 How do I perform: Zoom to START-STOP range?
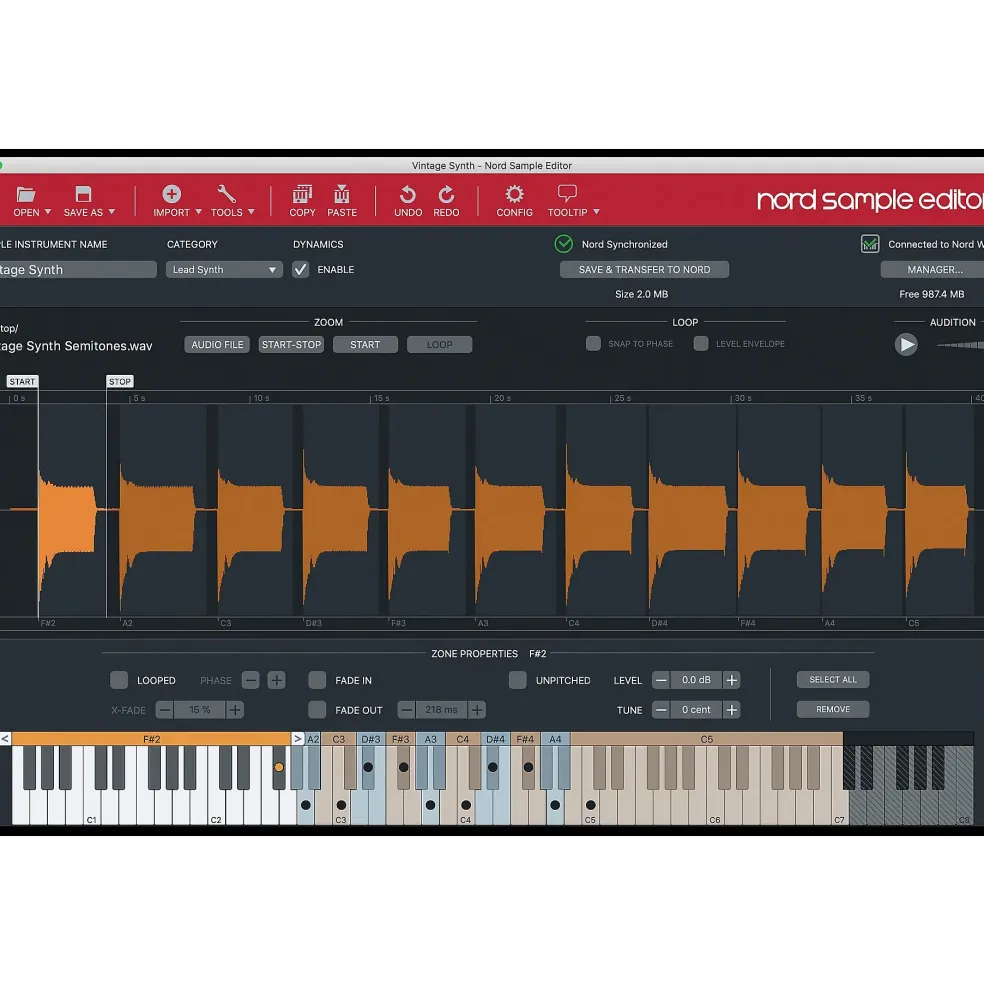click(x=291, y=344)
